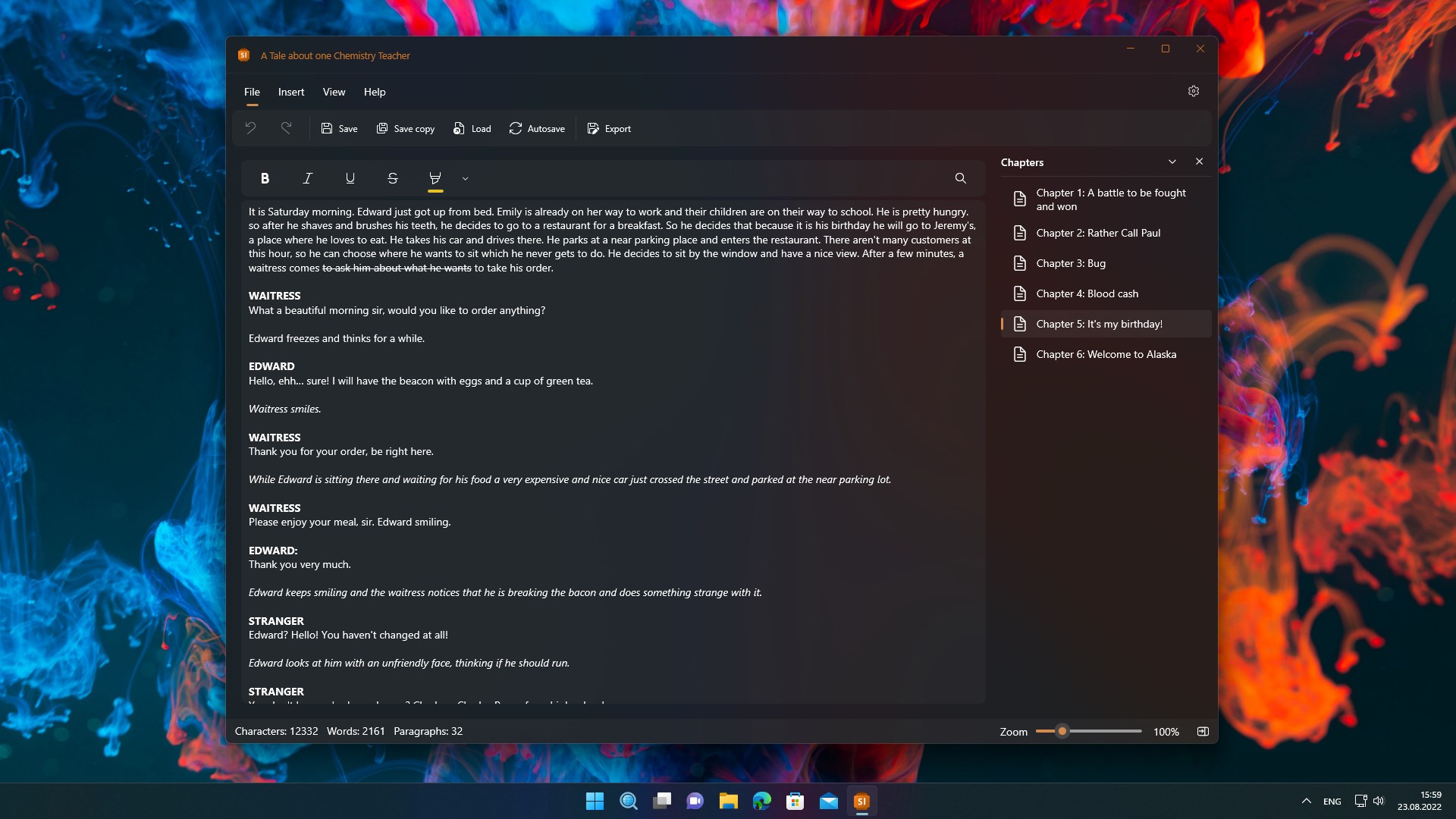Collapse the Chapters panel chevron

[1172, 162]
